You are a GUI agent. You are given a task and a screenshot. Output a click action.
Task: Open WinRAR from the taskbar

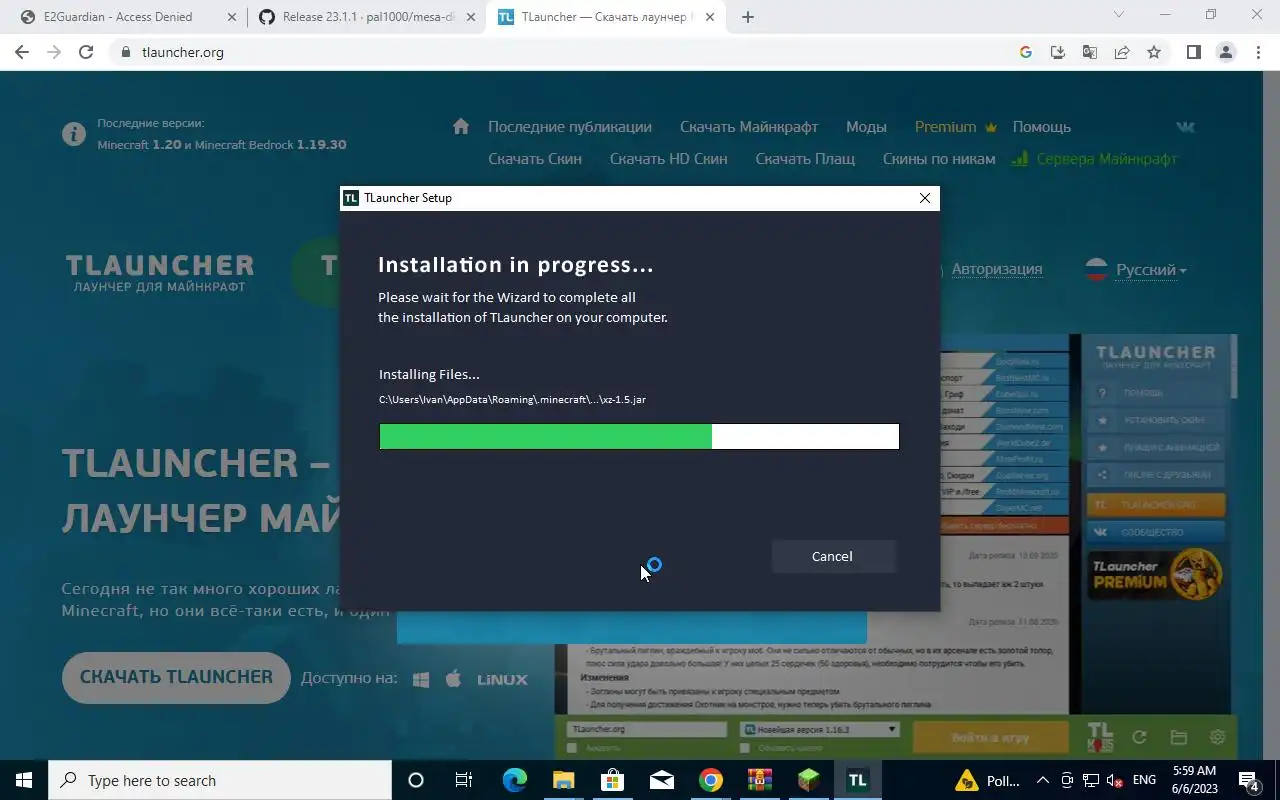pos(760,780)
